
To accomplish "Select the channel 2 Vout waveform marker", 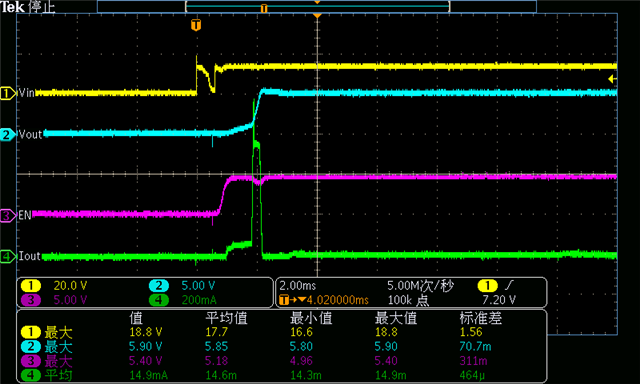I will click(x=7, y=134).
